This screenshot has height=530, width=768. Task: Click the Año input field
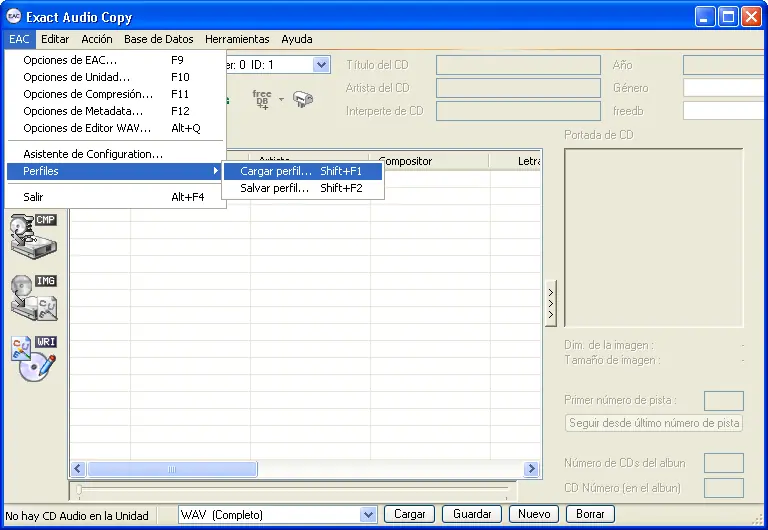coord(725,65)
